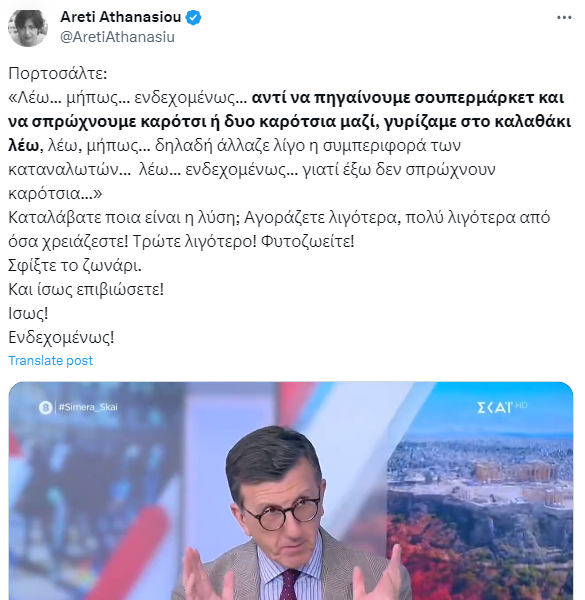Click the single-word line "Ισως!"
585x600 pixels.
point(28,313)
